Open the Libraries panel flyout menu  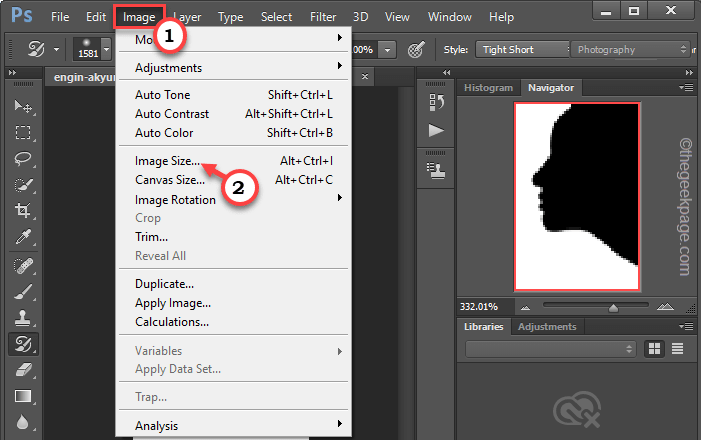pos(686,326)
